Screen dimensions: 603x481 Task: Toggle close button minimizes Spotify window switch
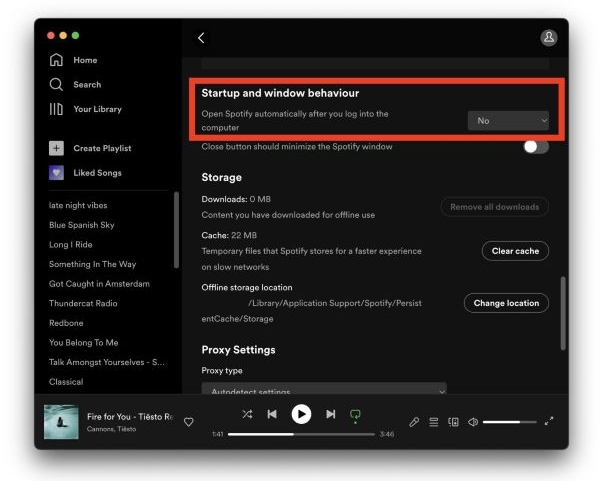point(535,147)
